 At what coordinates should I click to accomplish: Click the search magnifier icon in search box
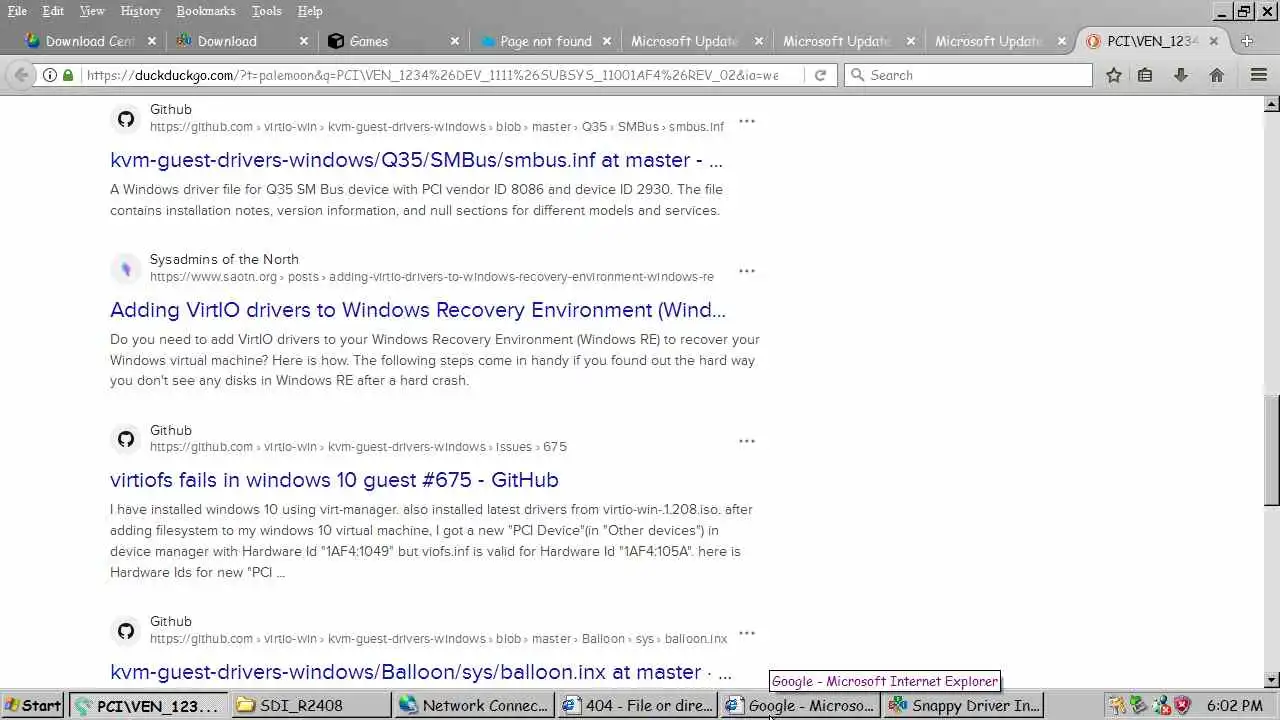coord(857,75)
